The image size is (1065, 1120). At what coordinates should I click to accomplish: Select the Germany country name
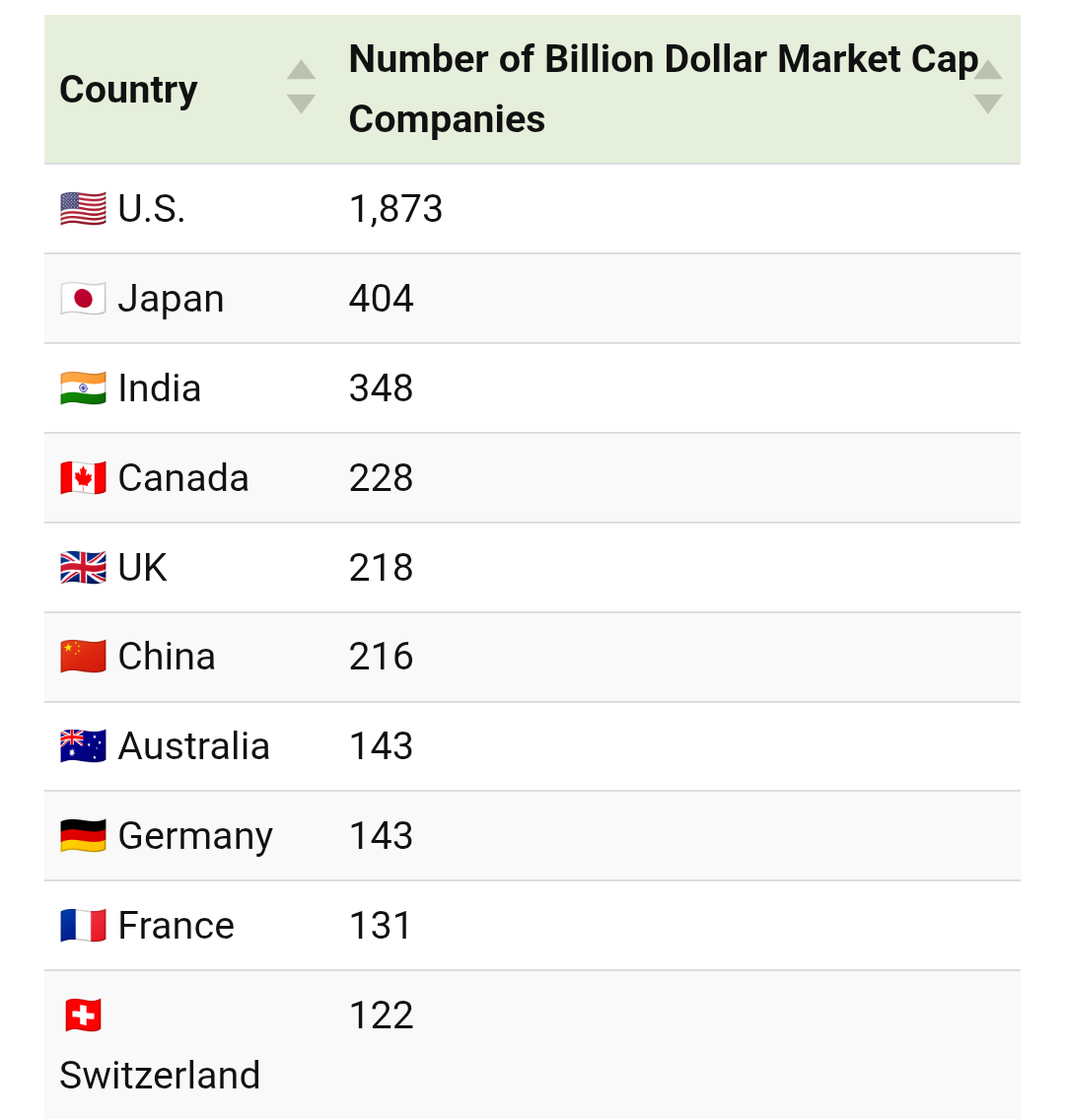(195, 837)
